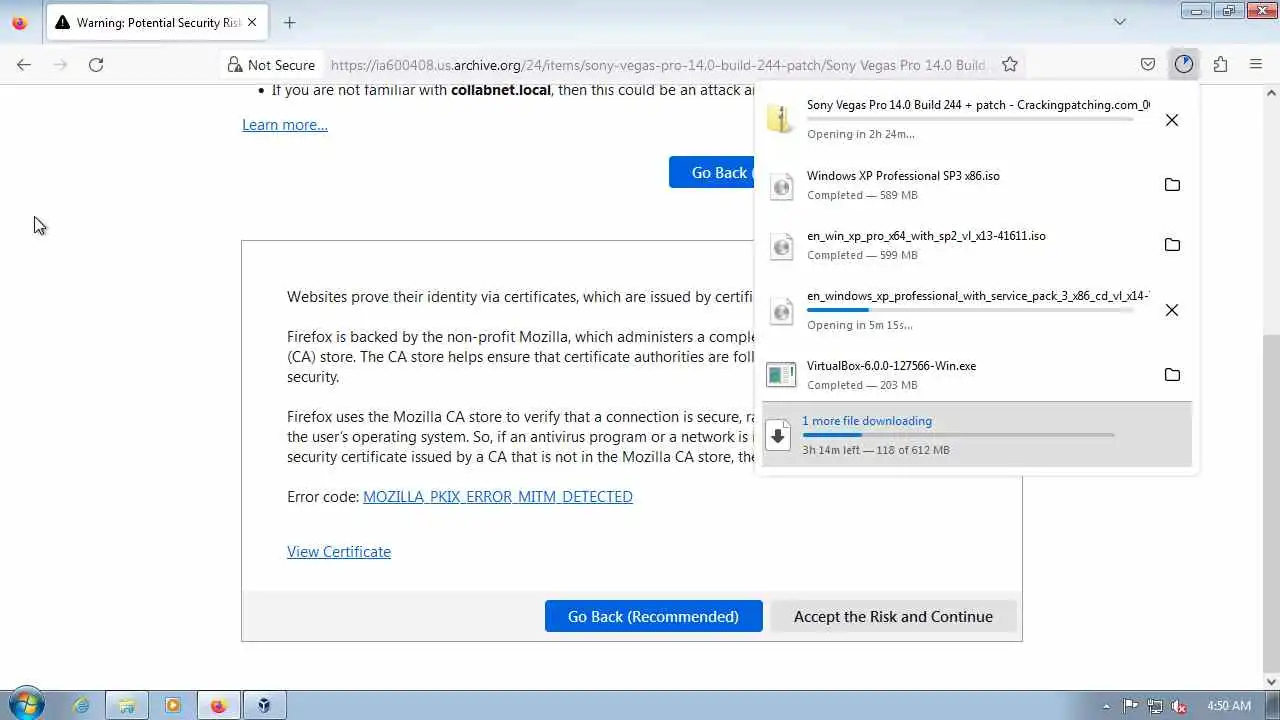Click the en_windows_xp_professional download progress bar

pyautogui.click(x=970, y=310)
